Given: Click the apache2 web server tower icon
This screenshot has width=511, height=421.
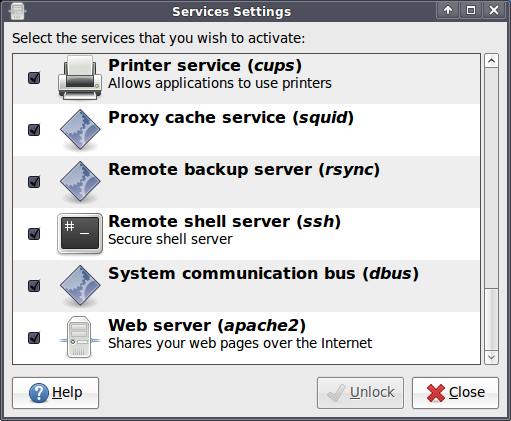Looking at the screenshot, I should (79, 337).
